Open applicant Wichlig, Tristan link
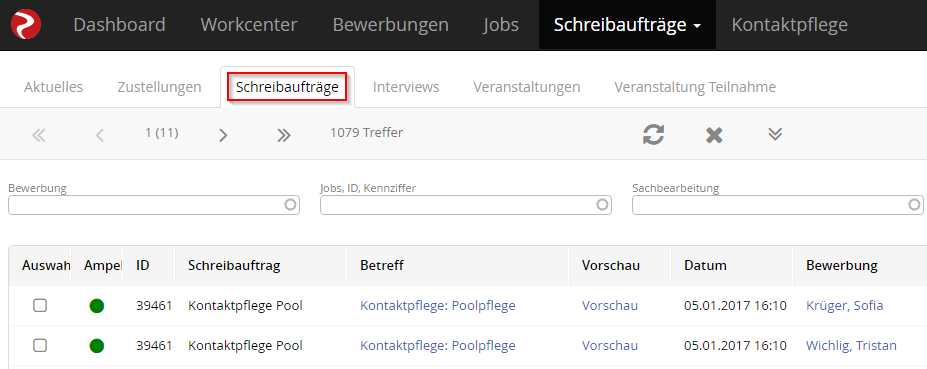This screenshot has width=927, height=369. click(x=851, y=345)
